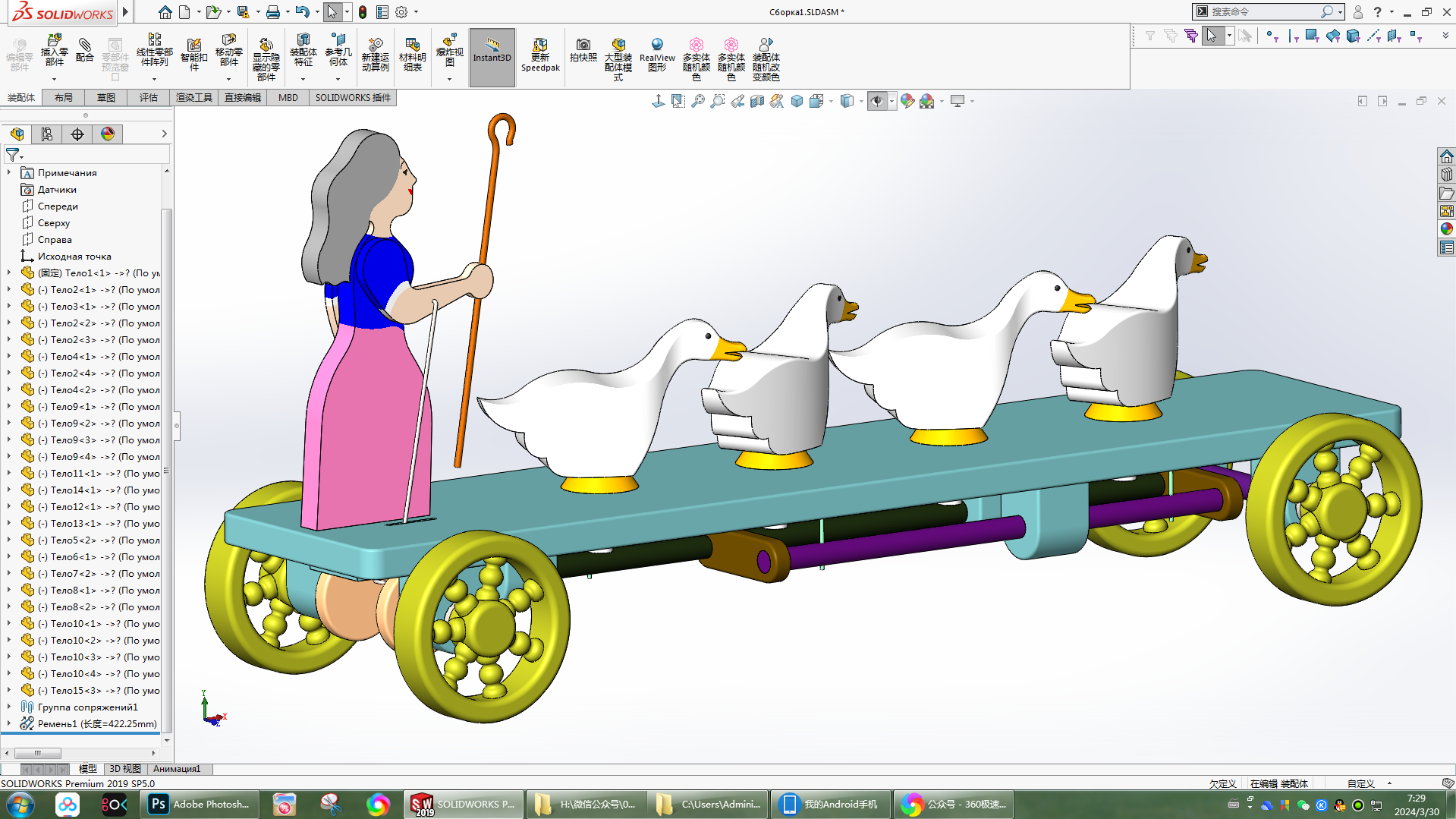
Task: Click the Анимация1 bottom tab
Action: pyautogui.click(x=177, y=769)
